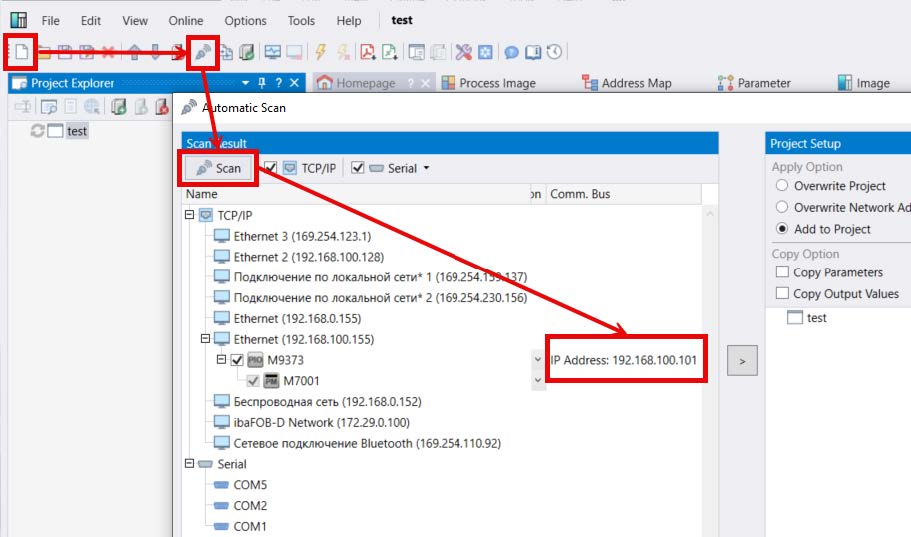Switch to the Process Image tab
This screenshot has width=911, height=537.
pos(489,83)
